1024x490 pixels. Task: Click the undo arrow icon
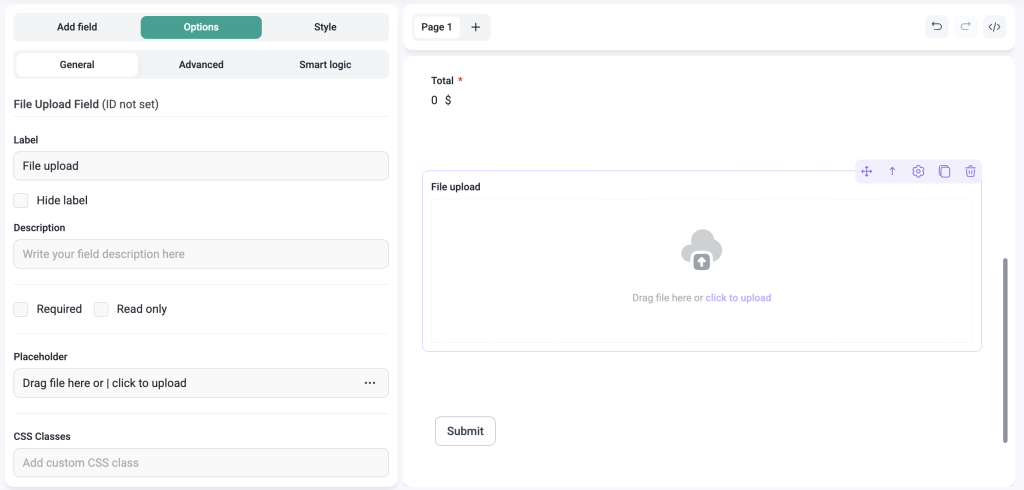[x=936, y=27]
